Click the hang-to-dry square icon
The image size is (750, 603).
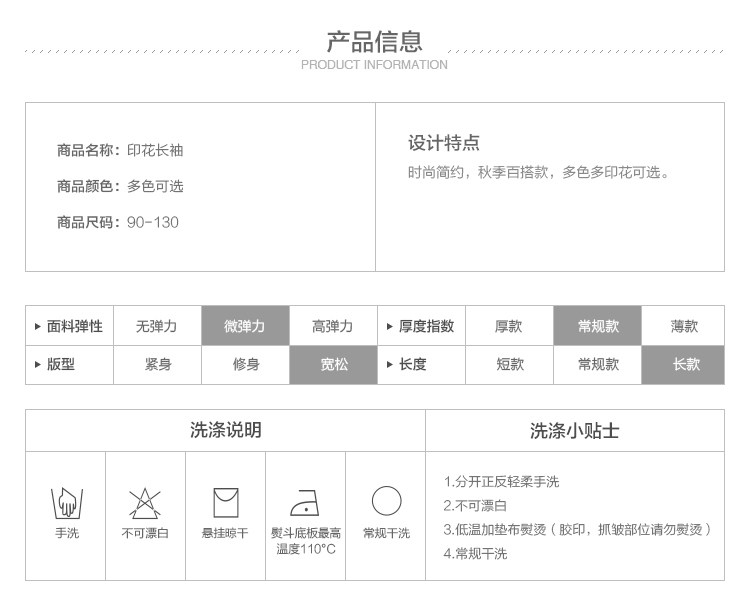point(226,503)
